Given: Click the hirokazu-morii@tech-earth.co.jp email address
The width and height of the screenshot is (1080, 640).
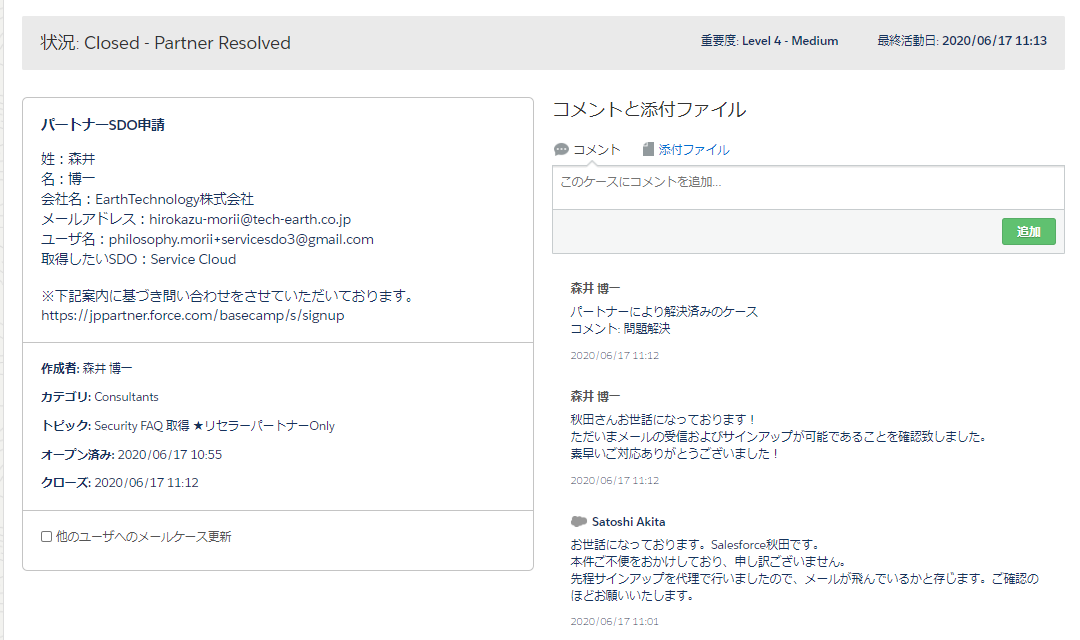Looking at the screenshot, I should coord(250,219).
